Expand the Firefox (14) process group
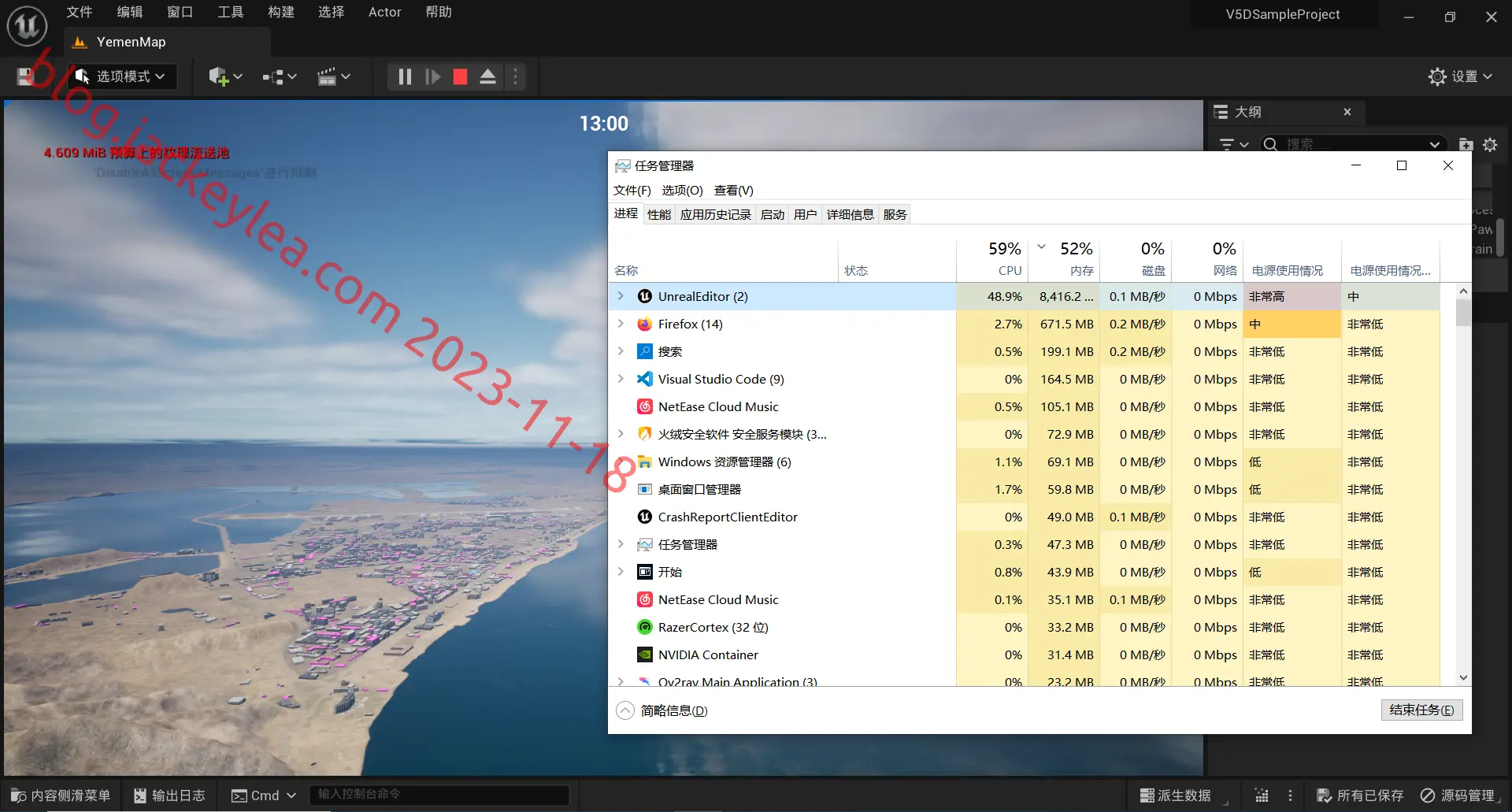The image size is (1512, 812). tap(621, 324)
